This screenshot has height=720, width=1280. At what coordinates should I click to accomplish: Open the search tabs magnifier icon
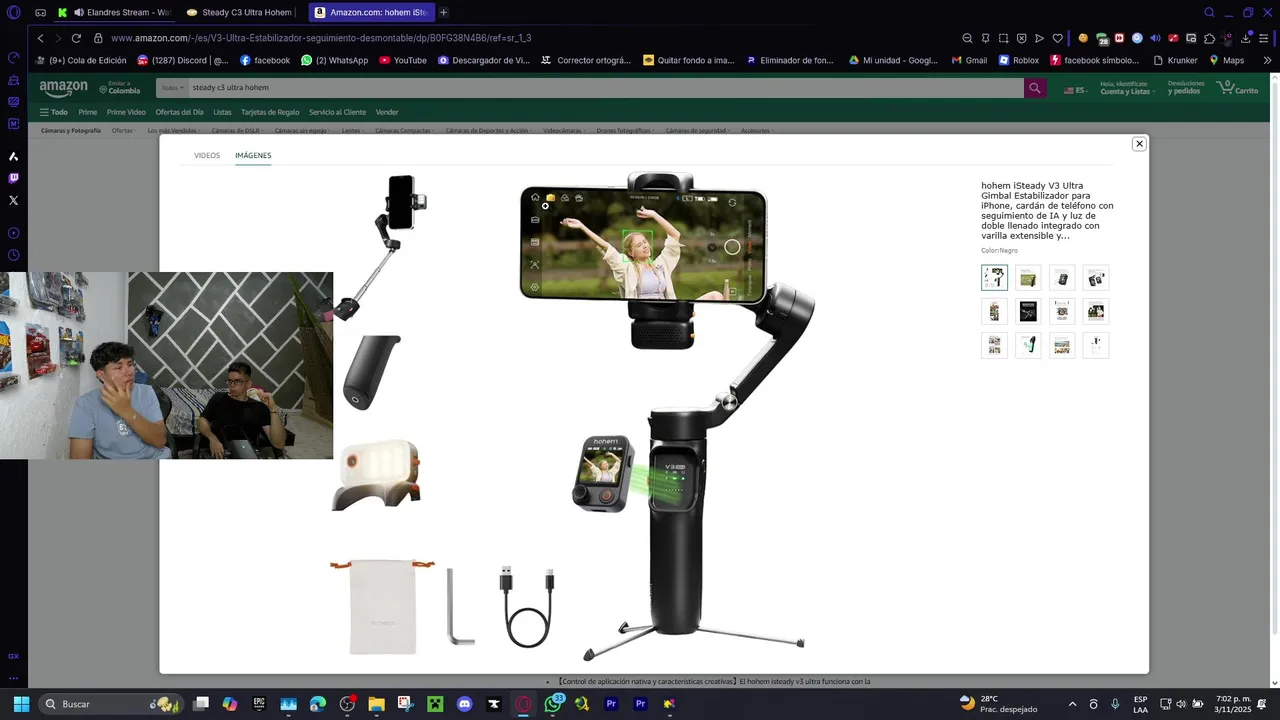[1209, 12]
